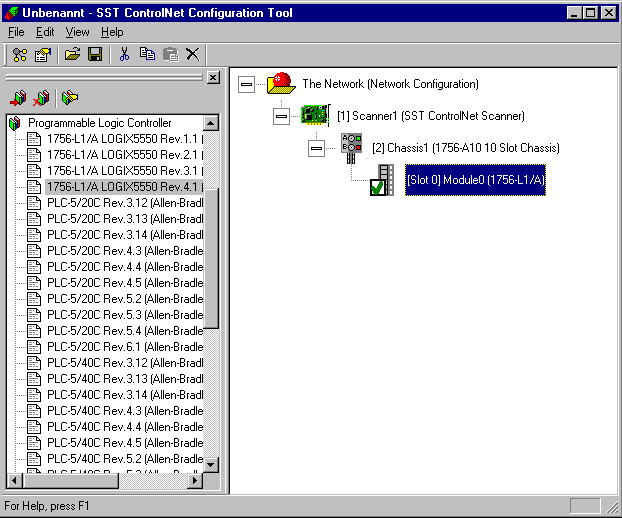Viewport: 622px width, 518px height.
Task: Open a file with the folder icon
Action: click(x=72, y=54)
